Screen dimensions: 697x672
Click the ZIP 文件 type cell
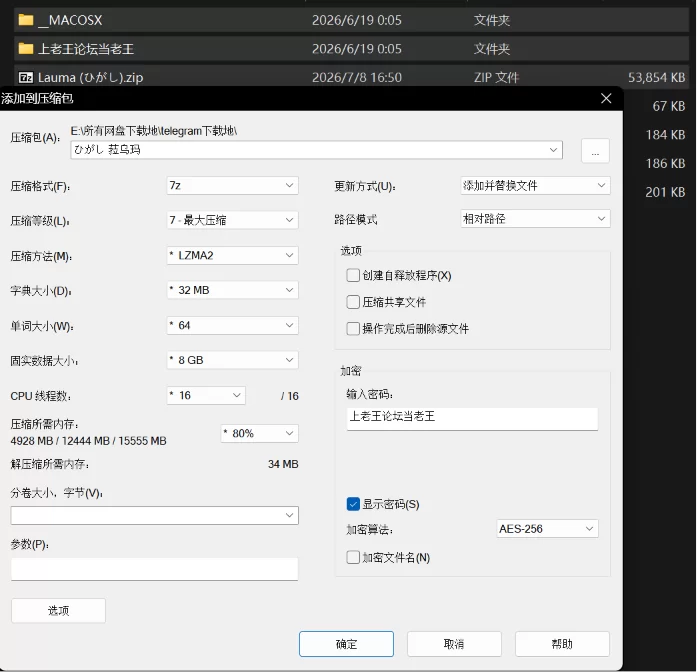point(497,77)
